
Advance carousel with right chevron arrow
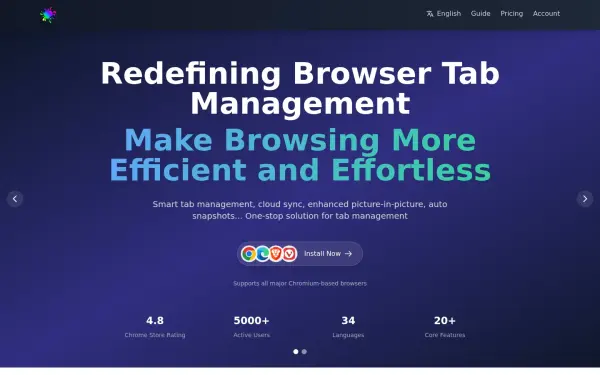point(585,199)
